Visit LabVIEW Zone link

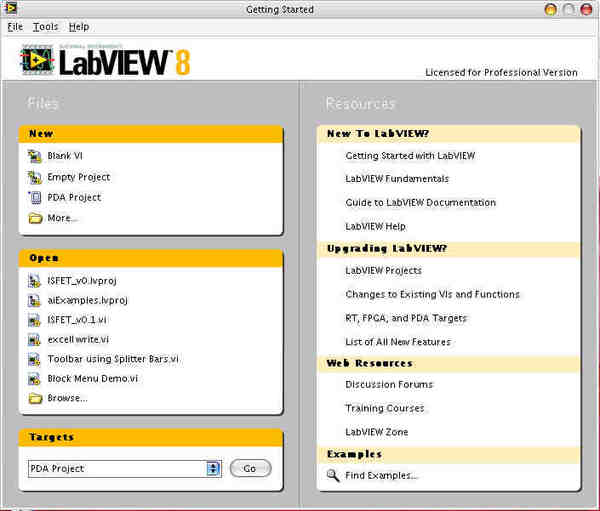pyautogui.click(x=377, y=432)
